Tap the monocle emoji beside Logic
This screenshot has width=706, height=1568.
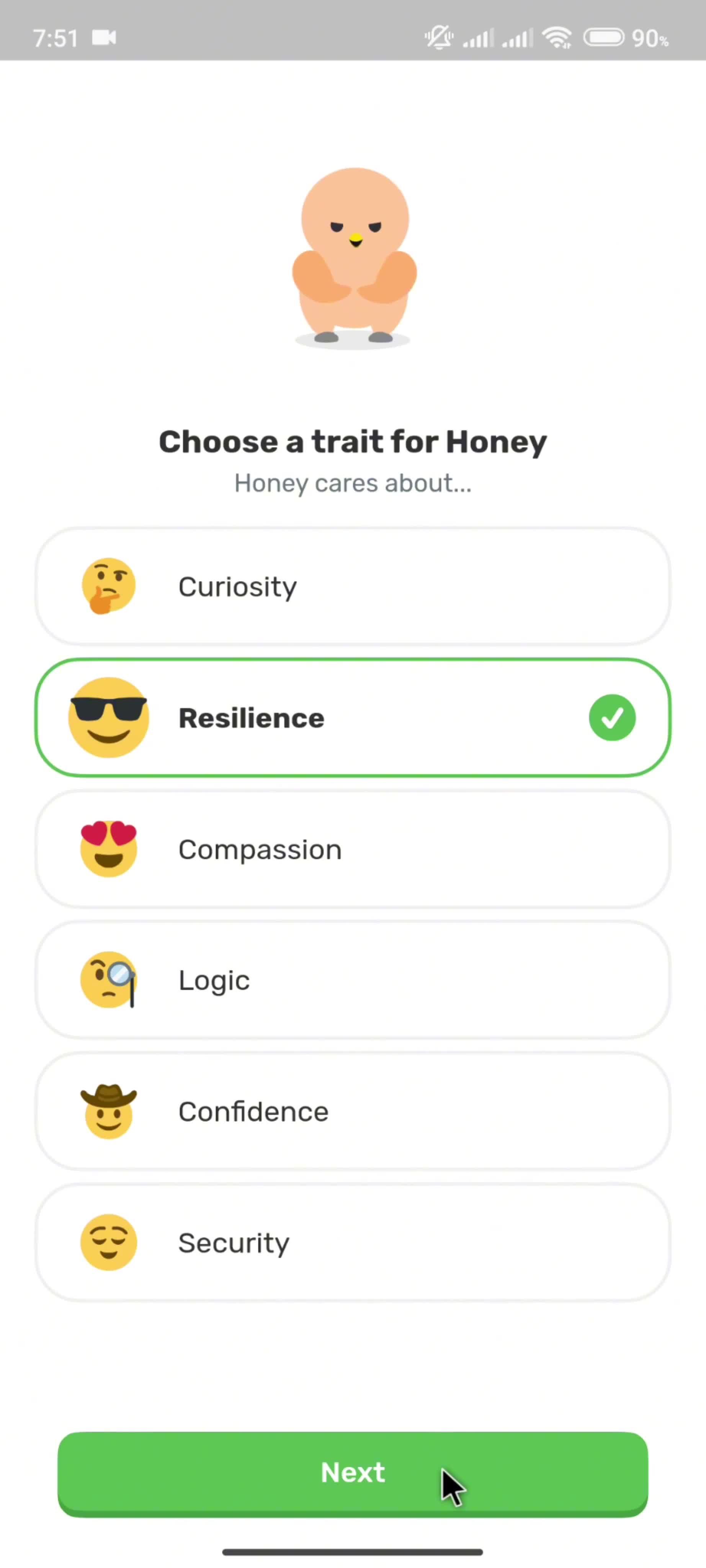pos(109,979)
